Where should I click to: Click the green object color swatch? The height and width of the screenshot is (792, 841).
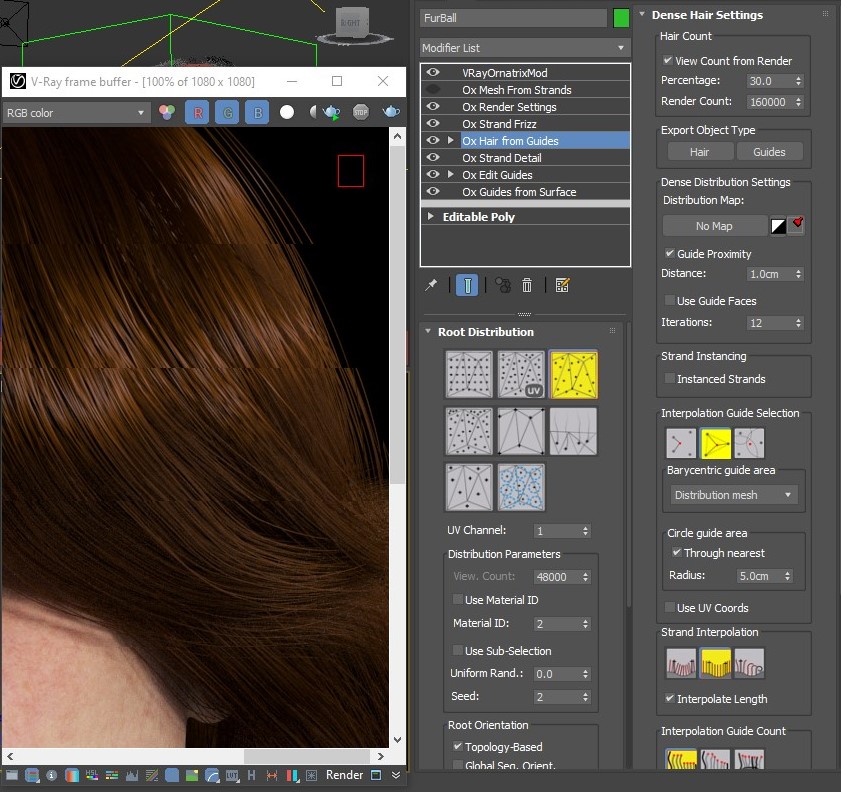[621, 18]
